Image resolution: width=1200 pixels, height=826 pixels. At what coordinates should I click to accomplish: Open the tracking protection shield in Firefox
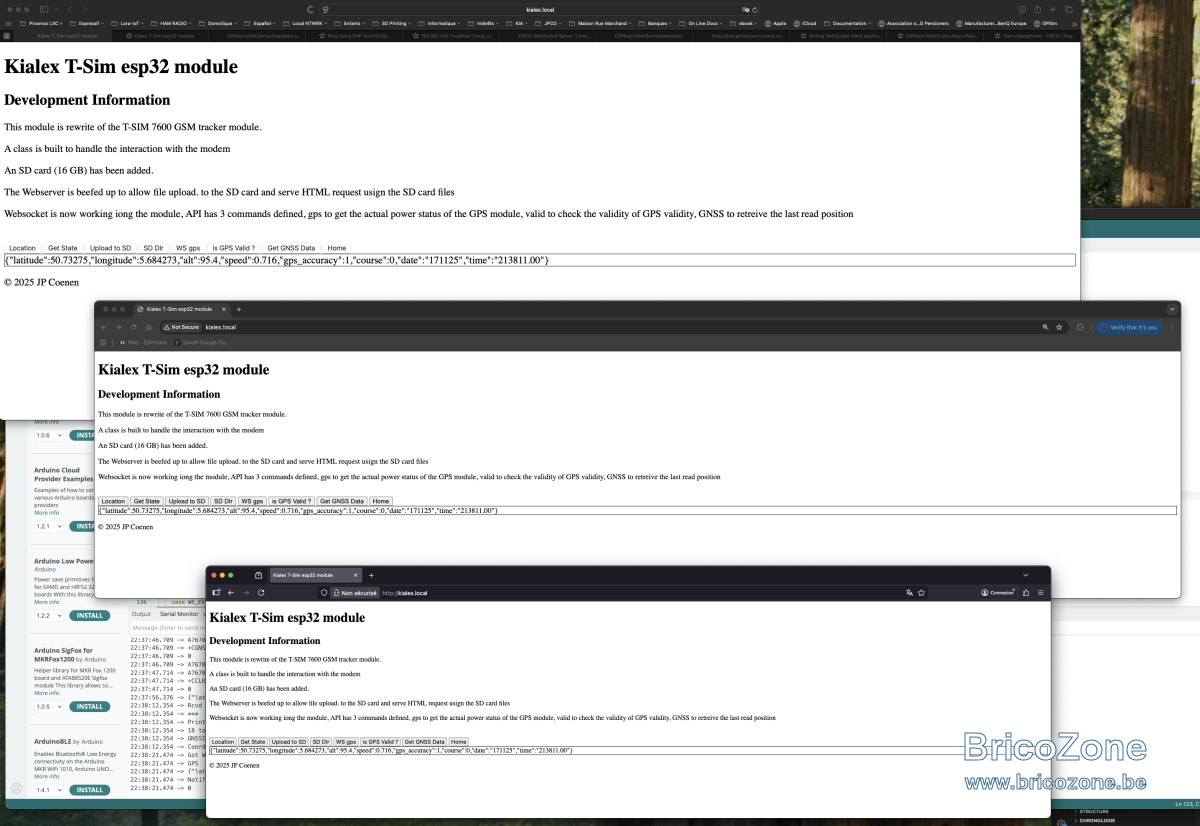pyautogui.click(x=324, y=592)
